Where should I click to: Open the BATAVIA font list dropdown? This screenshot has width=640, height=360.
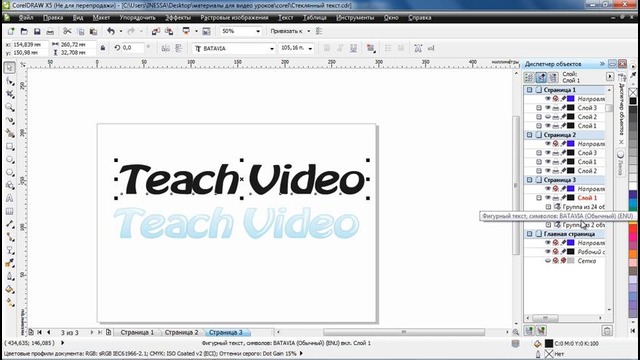click(272, 49)
